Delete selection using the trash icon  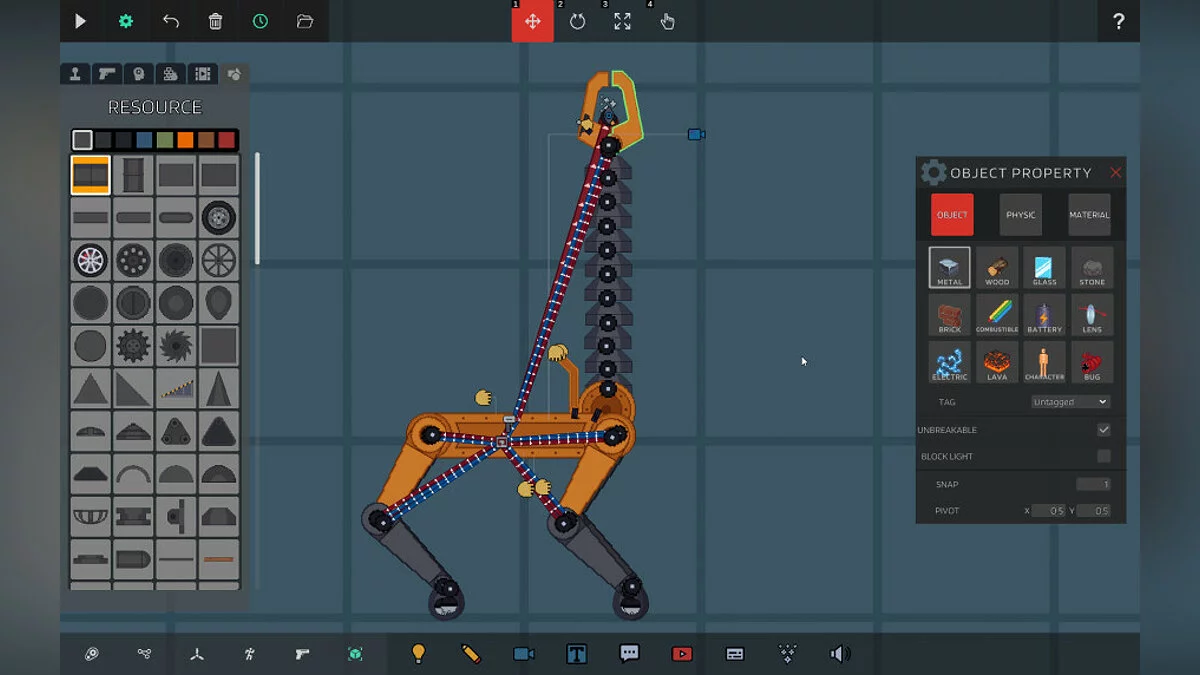215,21
